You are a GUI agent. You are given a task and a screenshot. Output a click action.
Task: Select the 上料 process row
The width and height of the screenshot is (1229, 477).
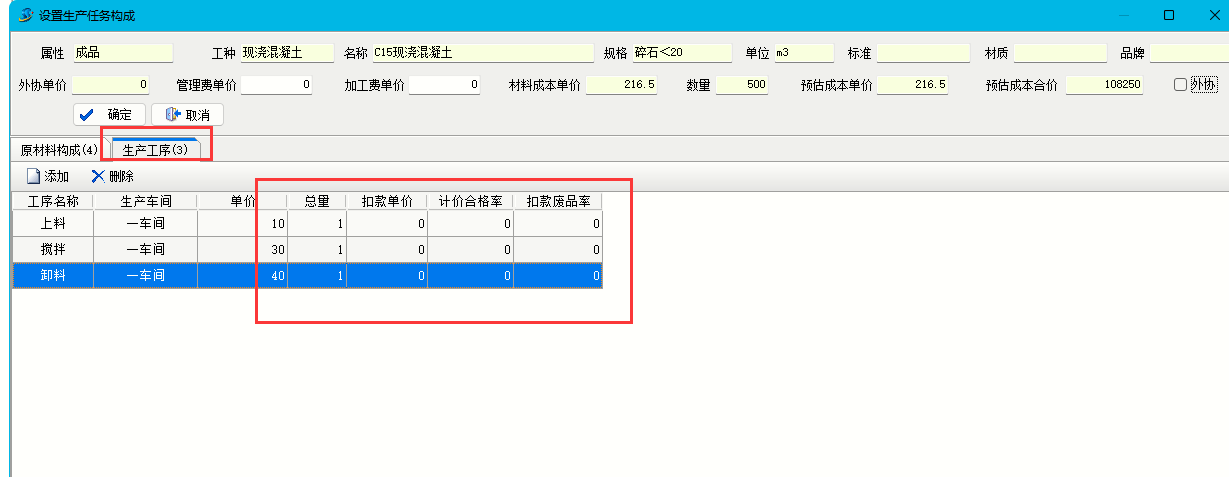(53, 223)
